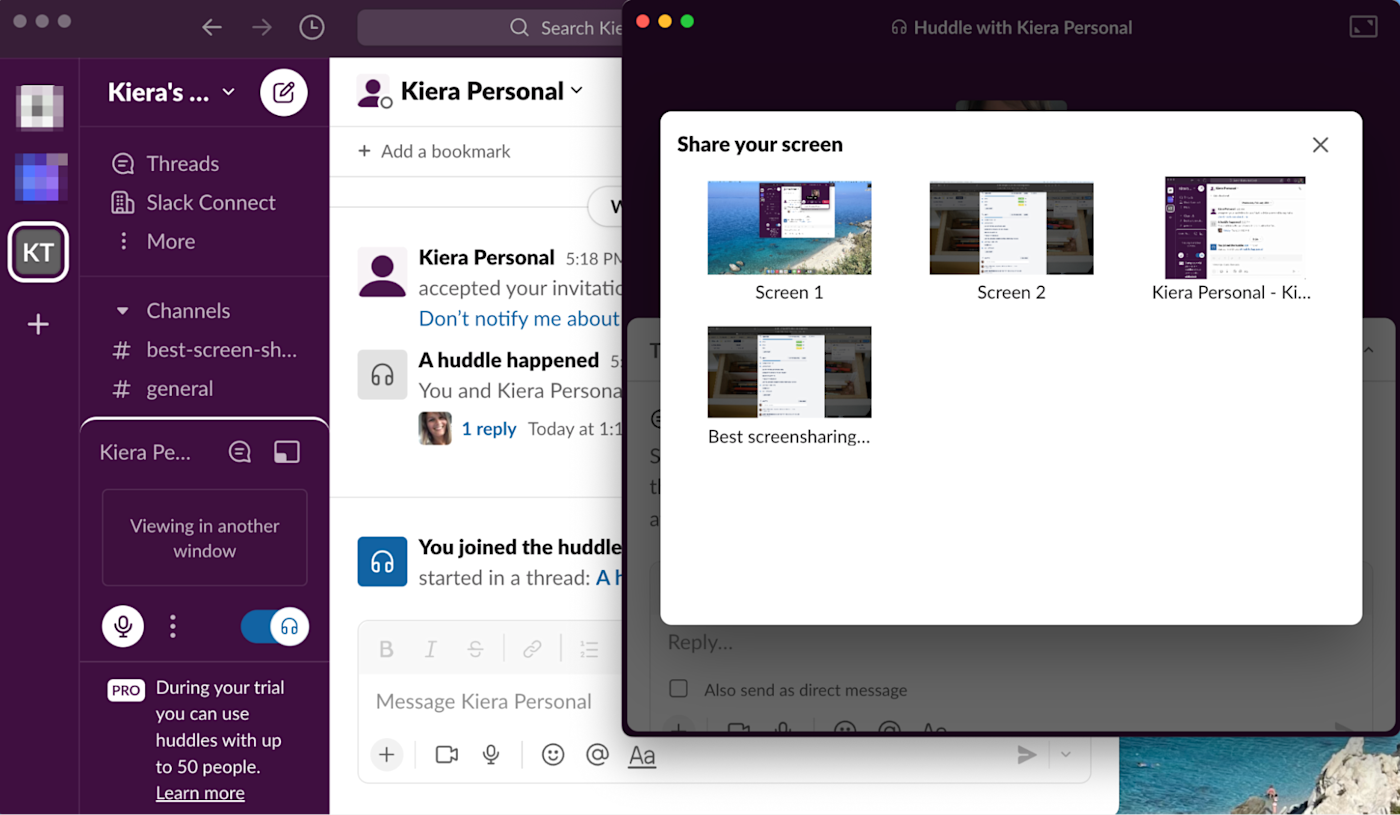Check Also send as direct message
This screenshot has height=815, width=1400.
(678, 689)
